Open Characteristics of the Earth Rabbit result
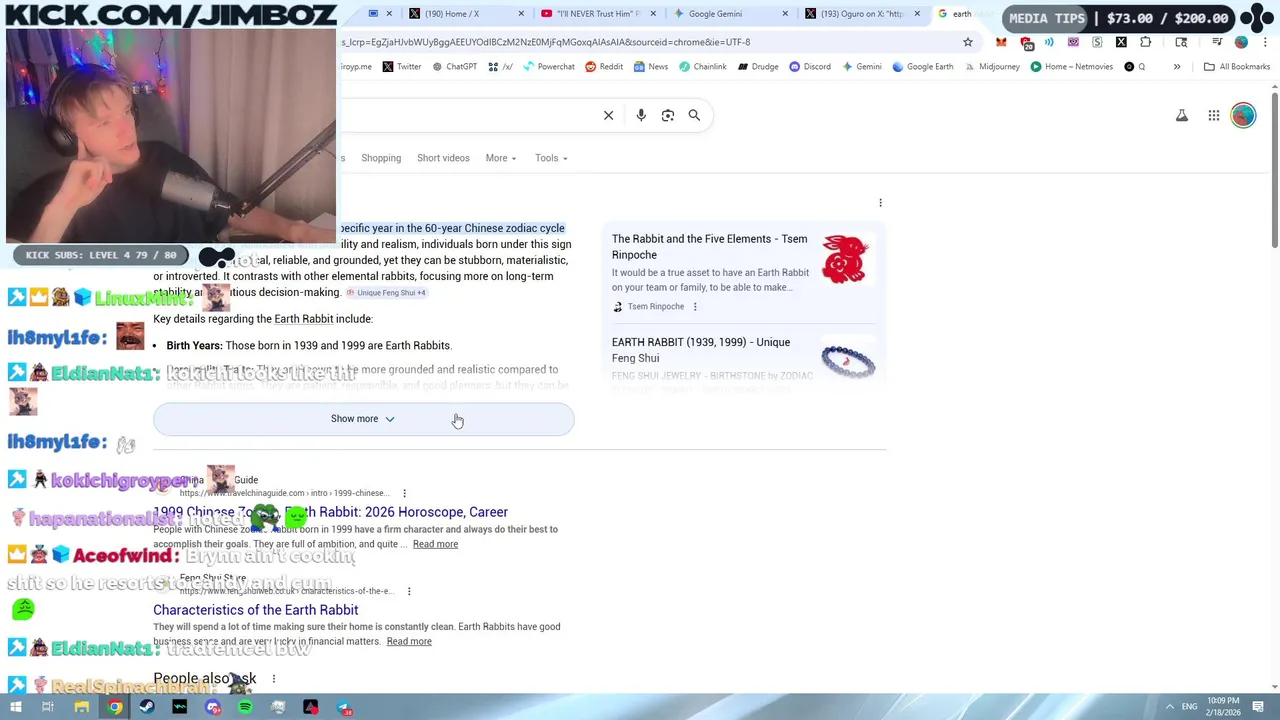 255,610
